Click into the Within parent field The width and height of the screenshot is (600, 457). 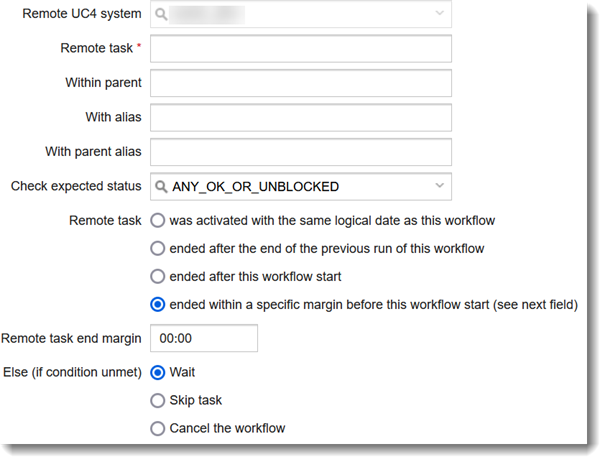pos(301,83)
